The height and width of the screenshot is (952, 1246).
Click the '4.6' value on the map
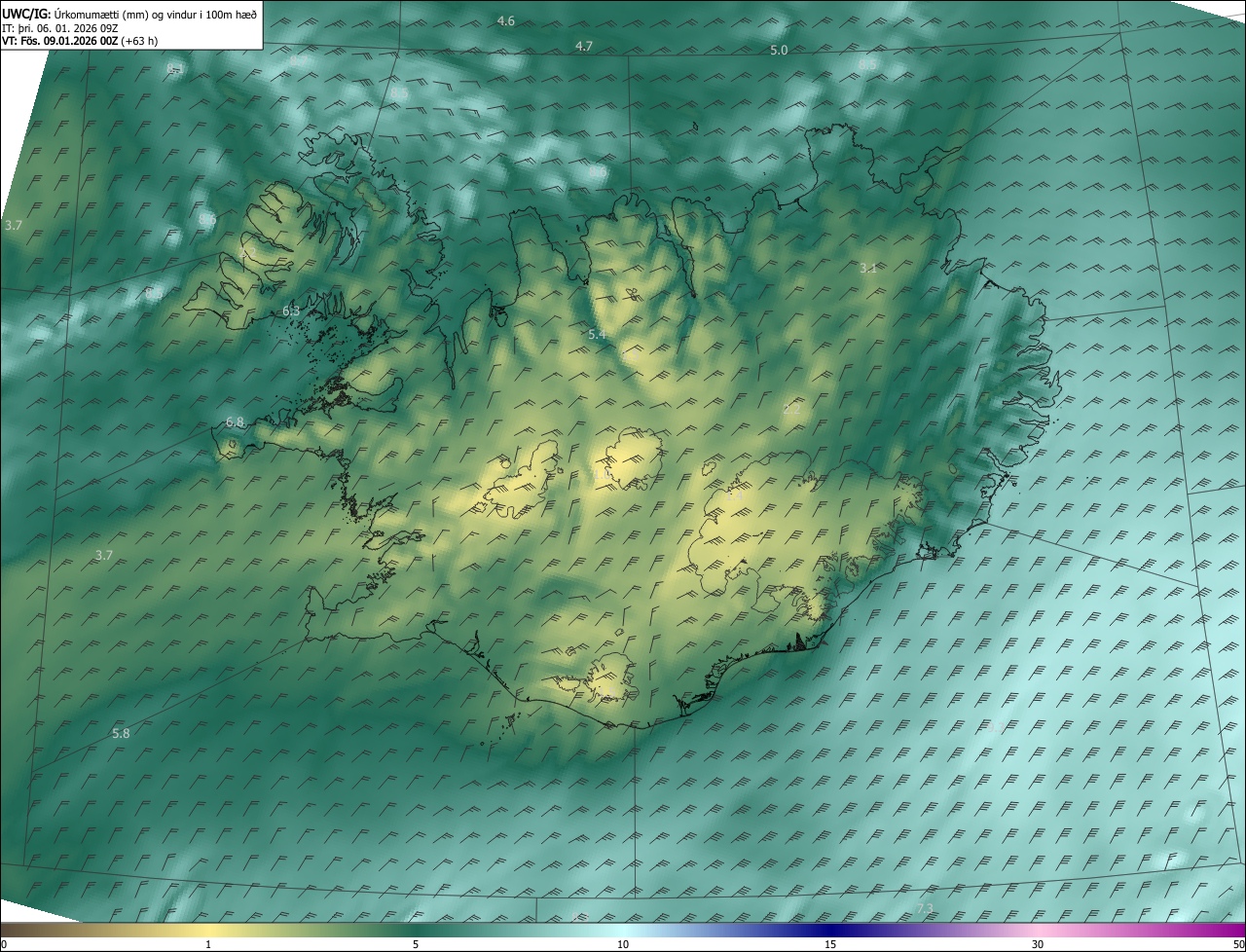click(506, 20)
